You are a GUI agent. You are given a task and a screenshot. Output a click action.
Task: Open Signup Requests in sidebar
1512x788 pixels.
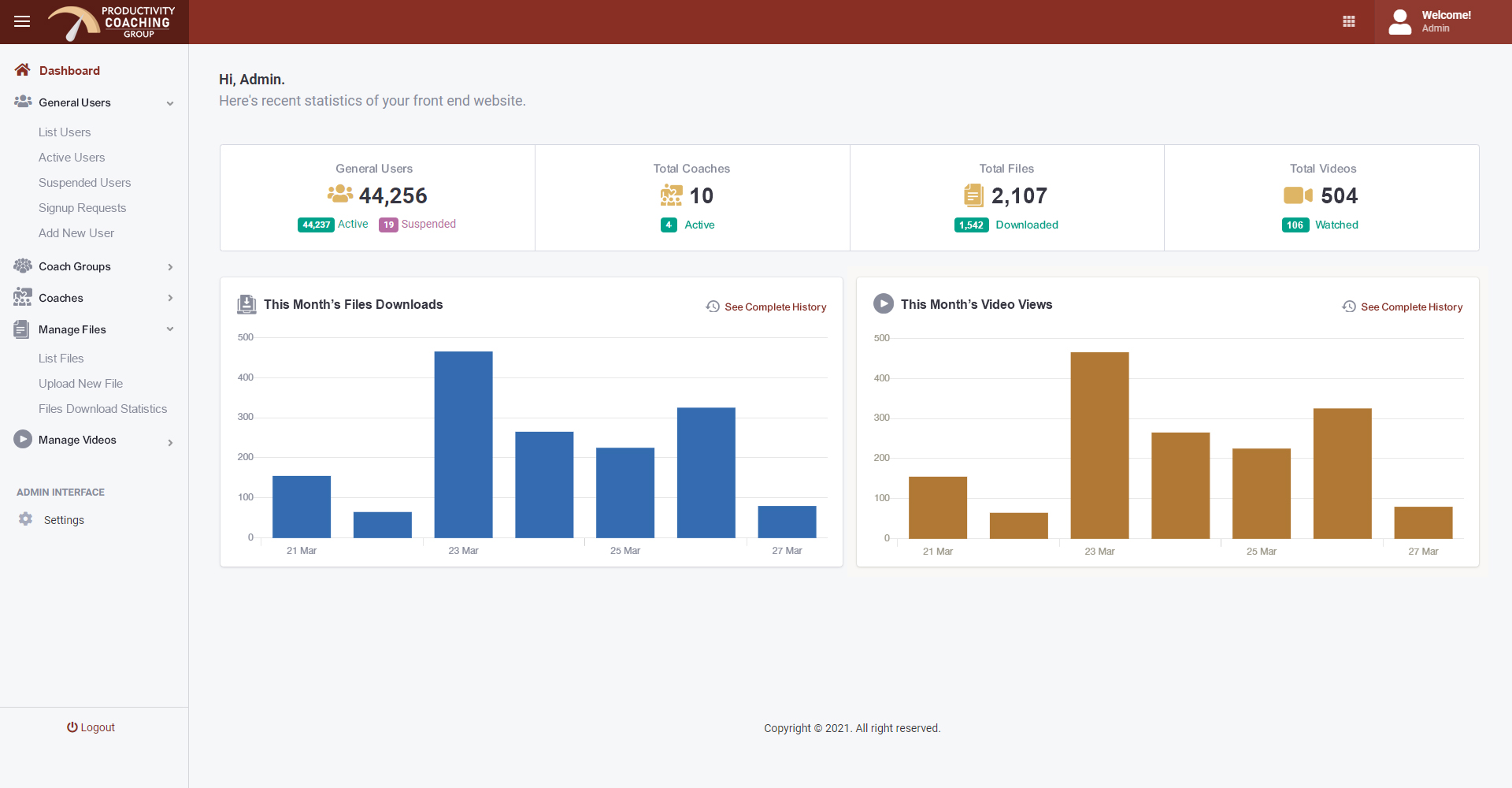pos(83,208)
